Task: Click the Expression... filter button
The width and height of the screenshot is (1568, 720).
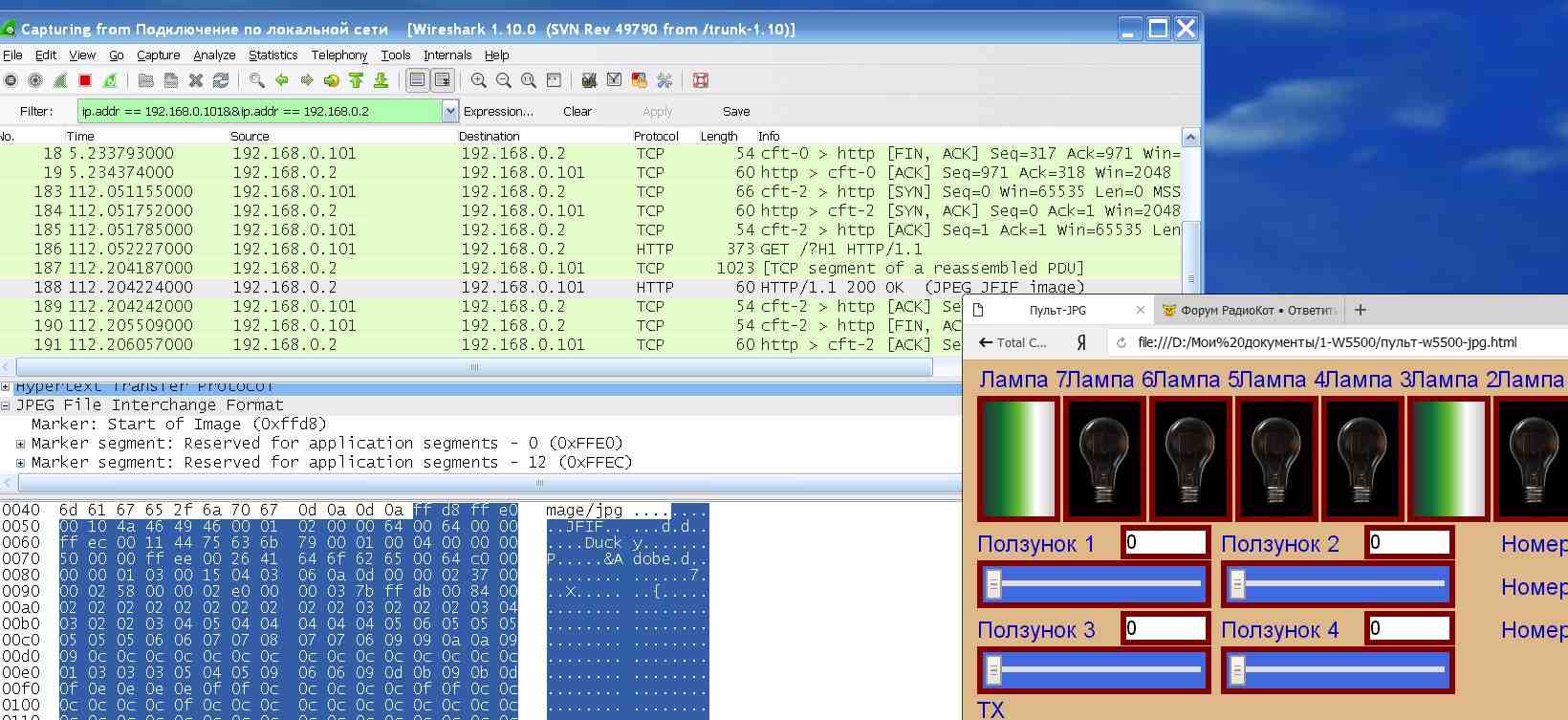Action: coord(498,112)
